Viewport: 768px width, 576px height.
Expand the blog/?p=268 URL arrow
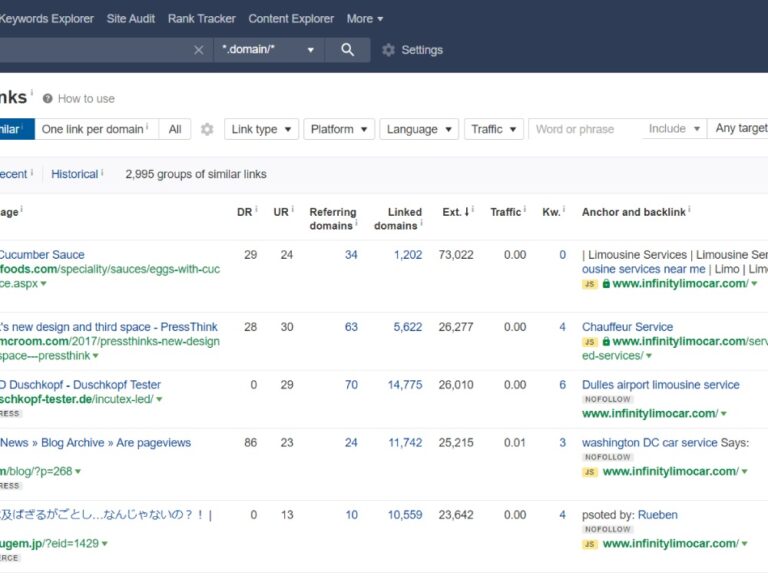click(78, 471)
